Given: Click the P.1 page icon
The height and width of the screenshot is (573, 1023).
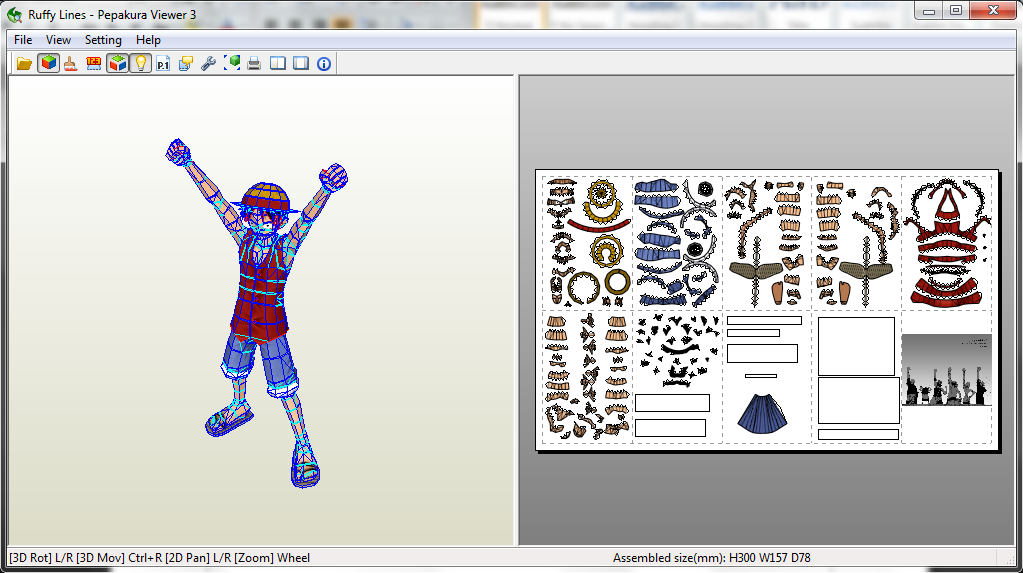Looking at the screenshot, I should coord(163,63).
